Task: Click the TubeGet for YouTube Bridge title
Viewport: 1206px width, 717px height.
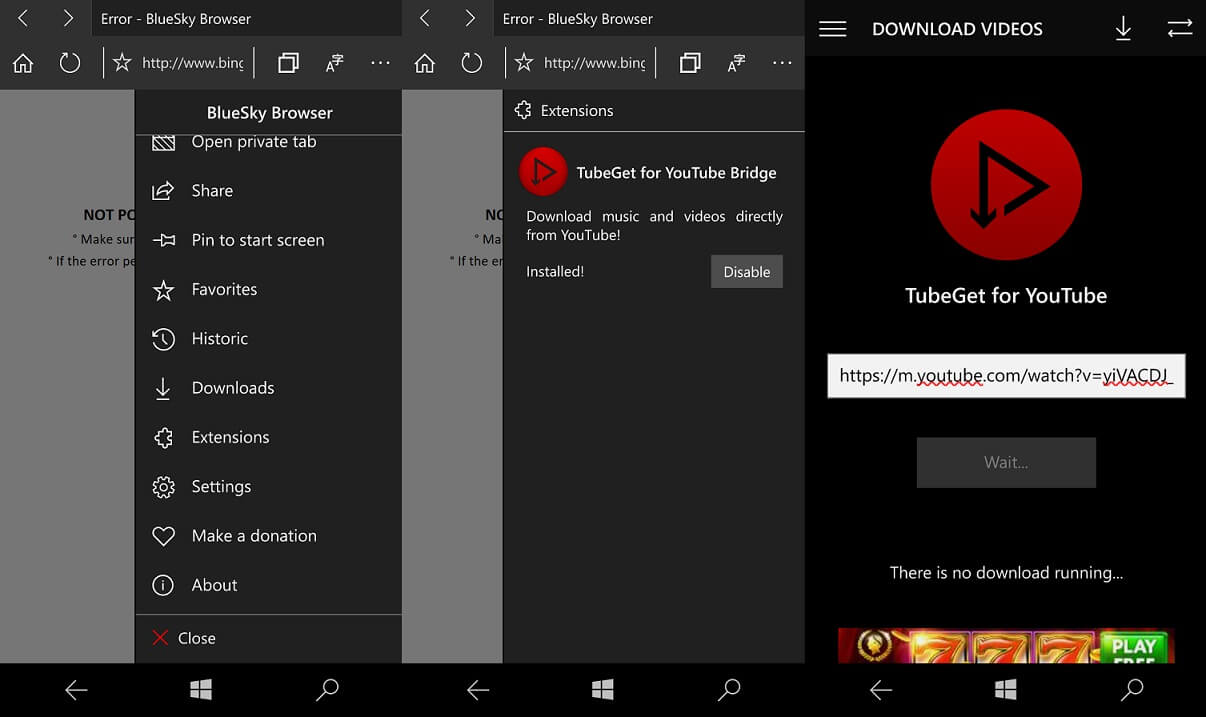Action: pos(676,173)
